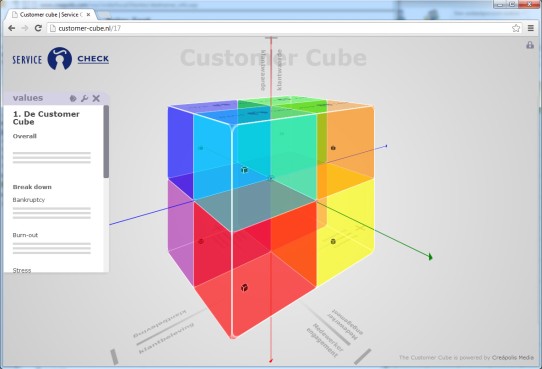Click the wrench settings icon in values panel
542x369 pixels.
(84, 98)
